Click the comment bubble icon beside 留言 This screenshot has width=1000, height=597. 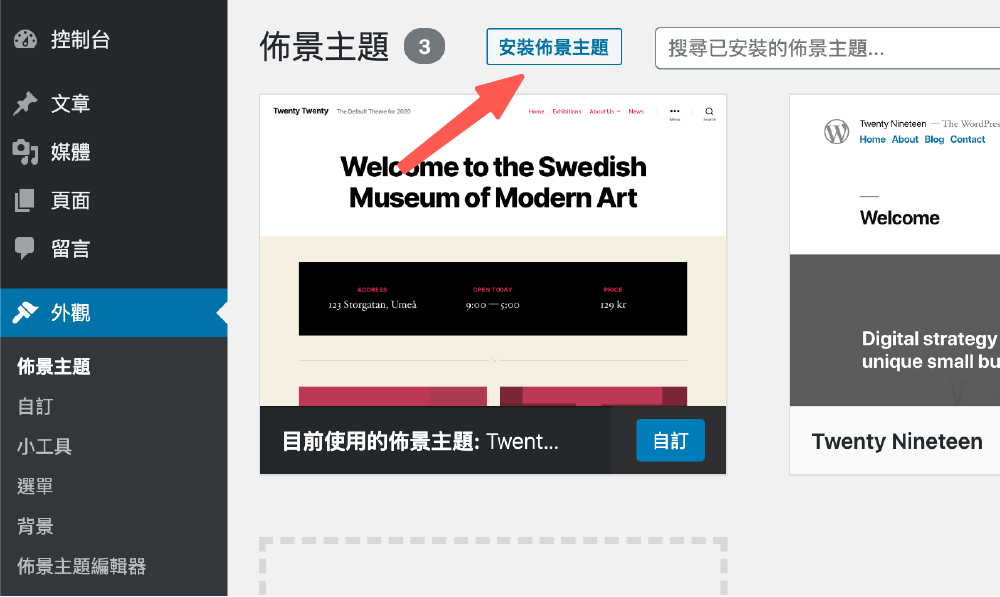pyautogui.click(x=25, y=249)
